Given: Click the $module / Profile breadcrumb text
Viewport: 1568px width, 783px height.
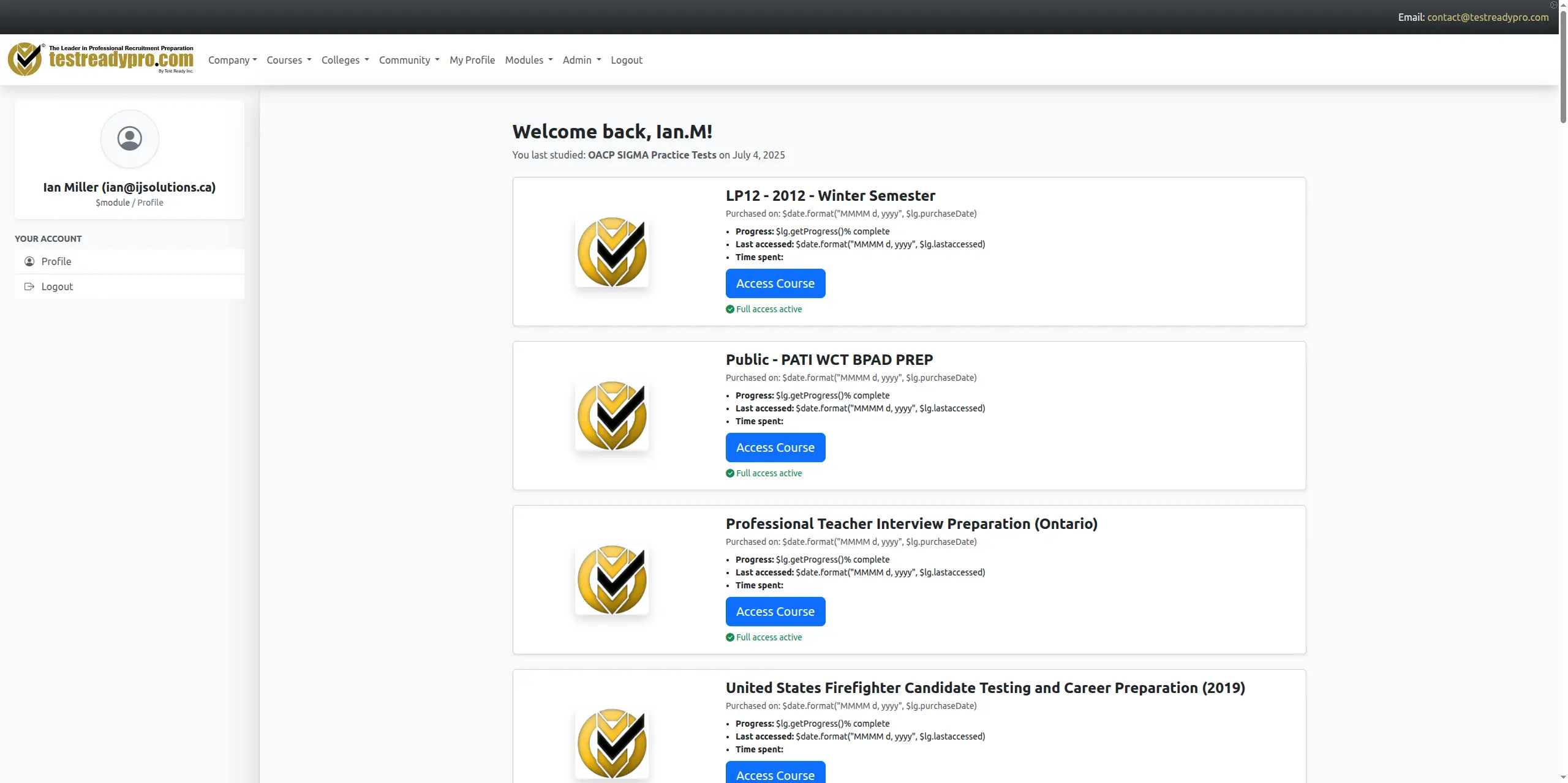Looking at the screenshot, I should (x=129, y=203).
